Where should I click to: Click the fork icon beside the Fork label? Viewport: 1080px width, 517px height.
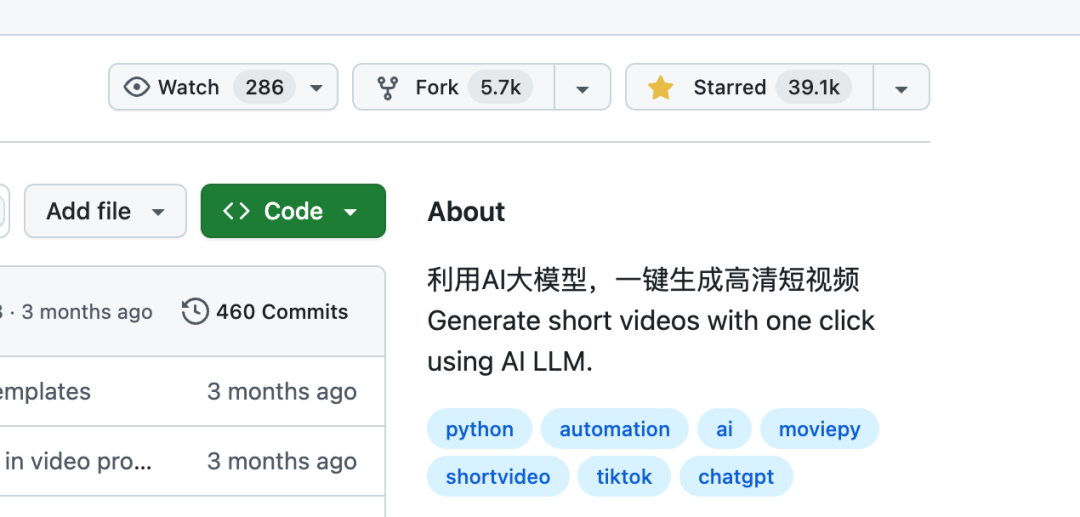pyautogui.click(x=387, y=88)
